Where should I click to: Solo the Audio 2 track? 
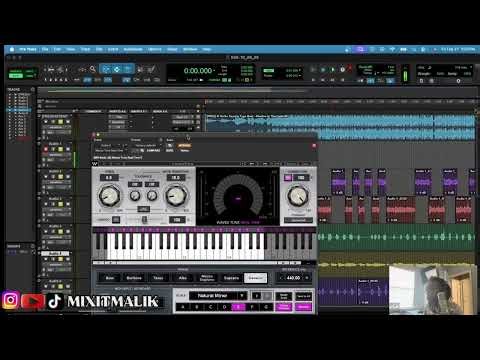click(x=60, y=176)
